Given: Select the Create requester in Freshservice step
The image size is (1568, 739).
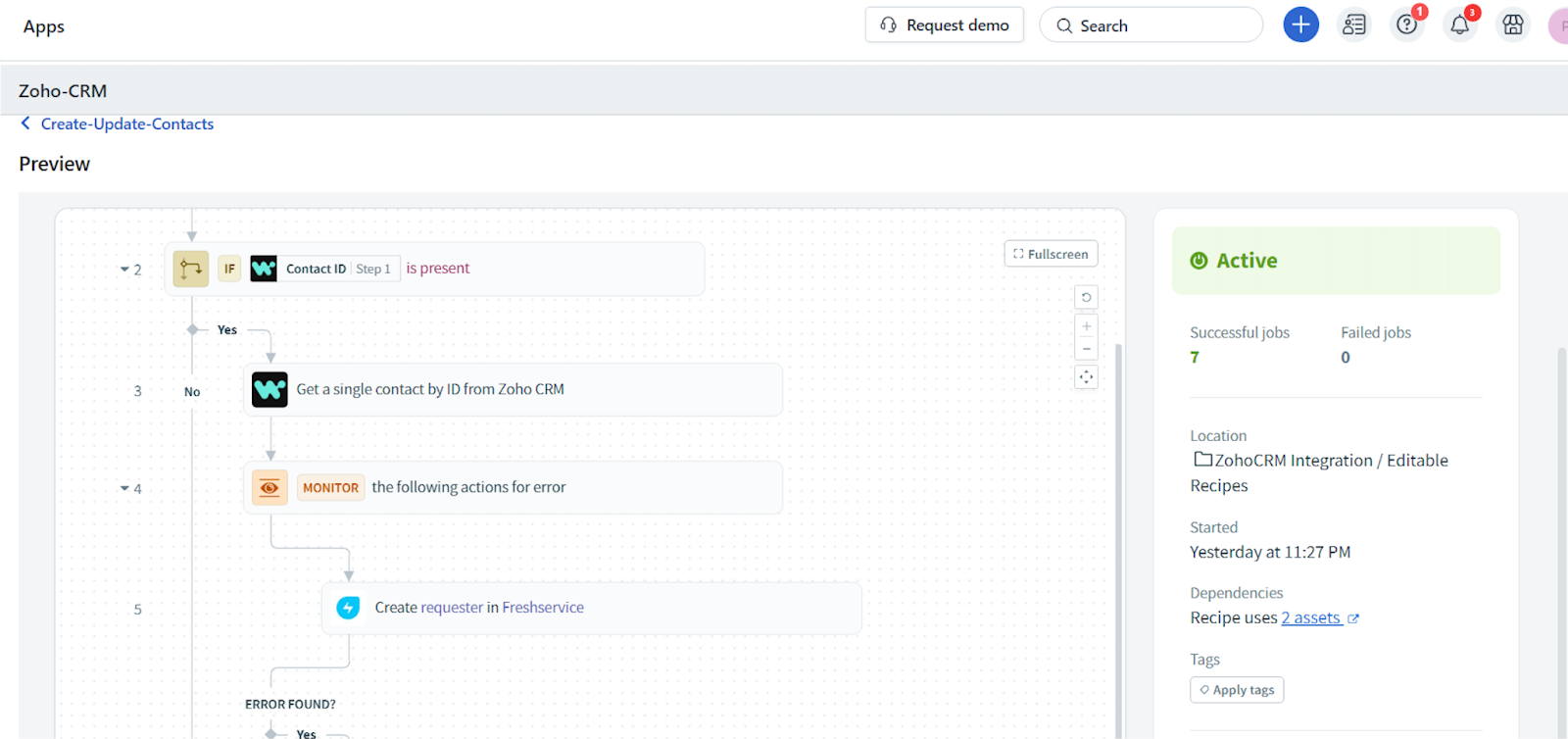Looking at the screenshot, I should 592,608.
